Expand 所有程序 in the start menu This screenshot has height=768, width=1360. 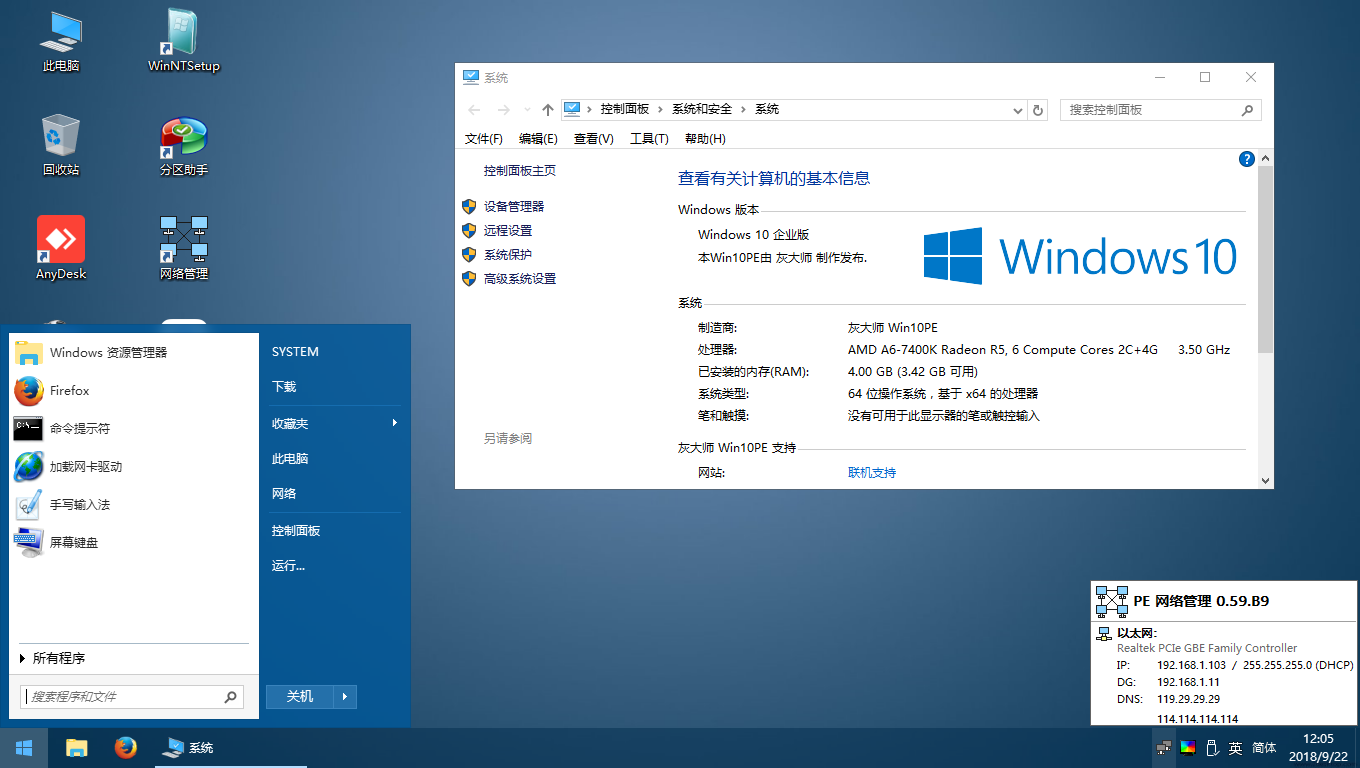(134, 658)
